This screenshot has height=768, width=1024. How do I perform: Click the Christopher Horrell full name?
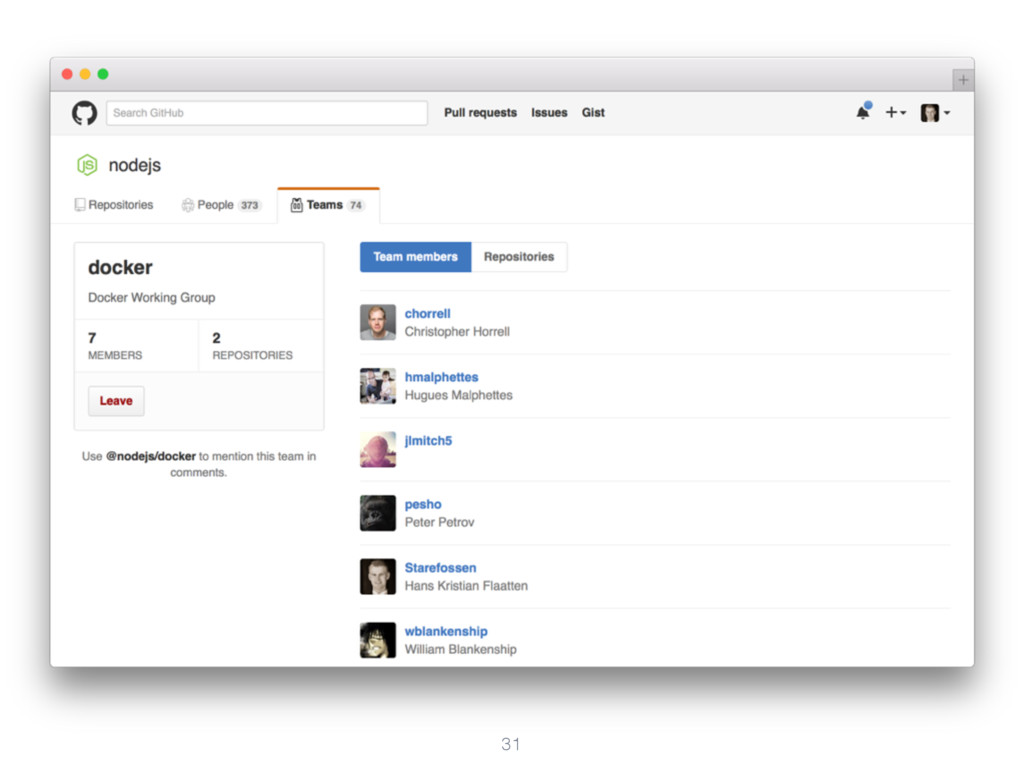pyautogui.click(x=457, y=332)
